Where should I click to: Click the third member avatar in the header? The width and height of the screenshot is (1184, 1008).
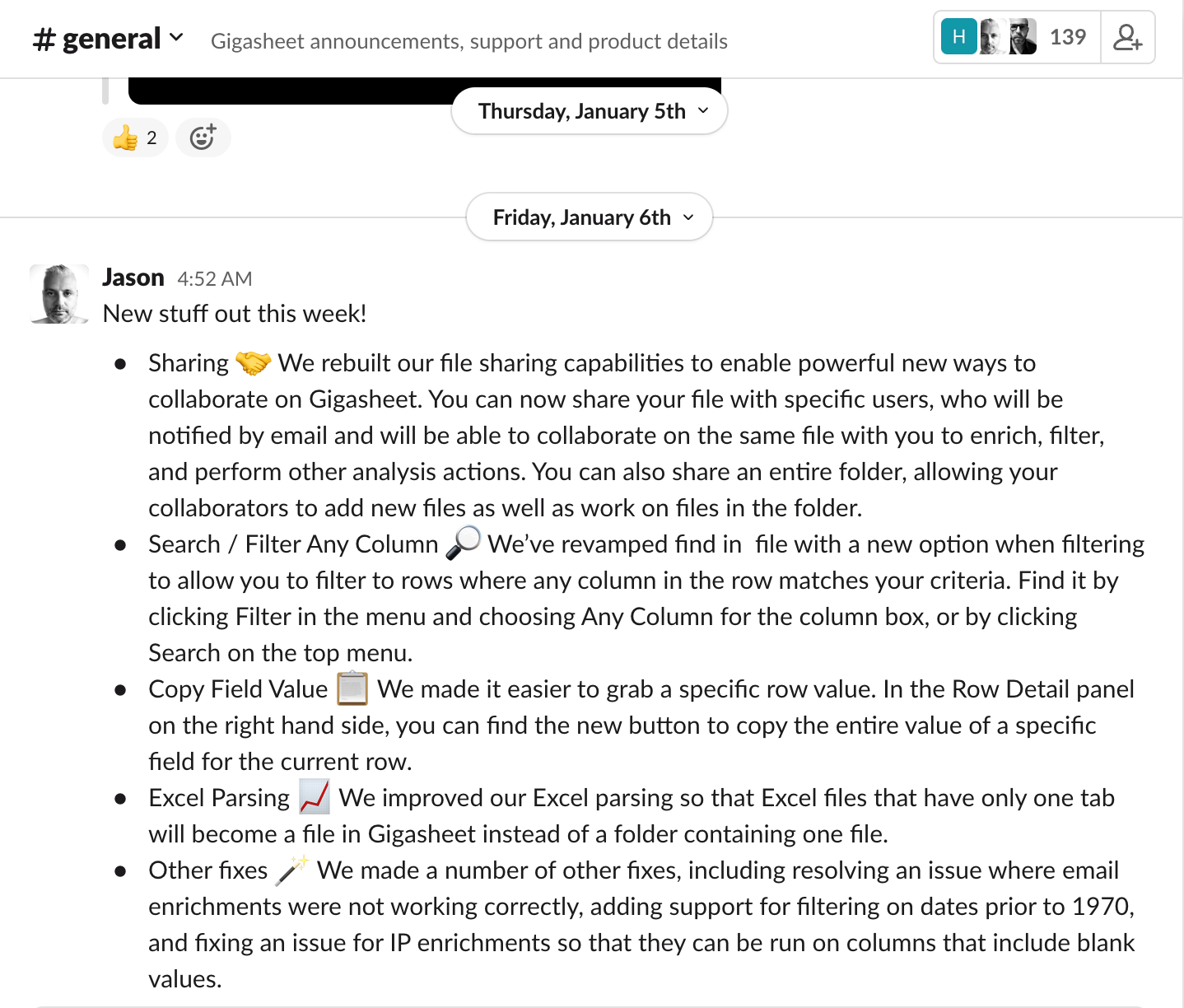pos(1022,37)
